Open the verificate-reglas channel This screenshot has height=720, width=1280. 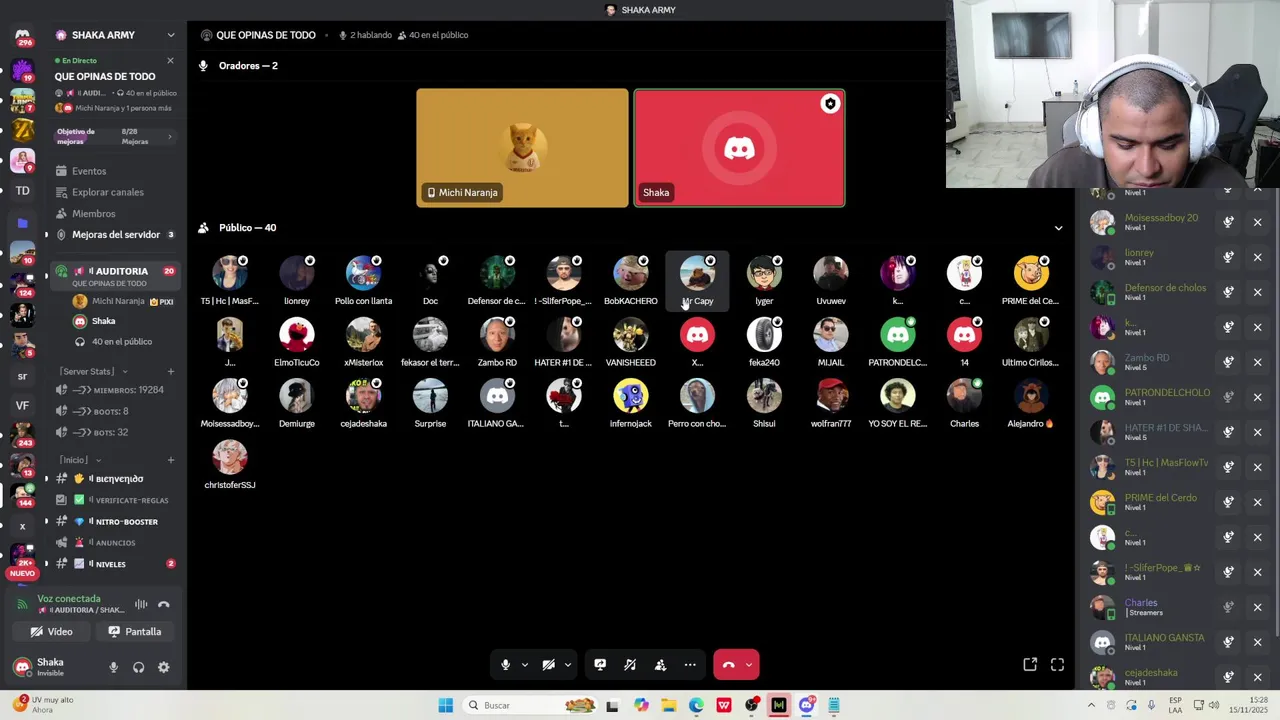tap(115, 500)
